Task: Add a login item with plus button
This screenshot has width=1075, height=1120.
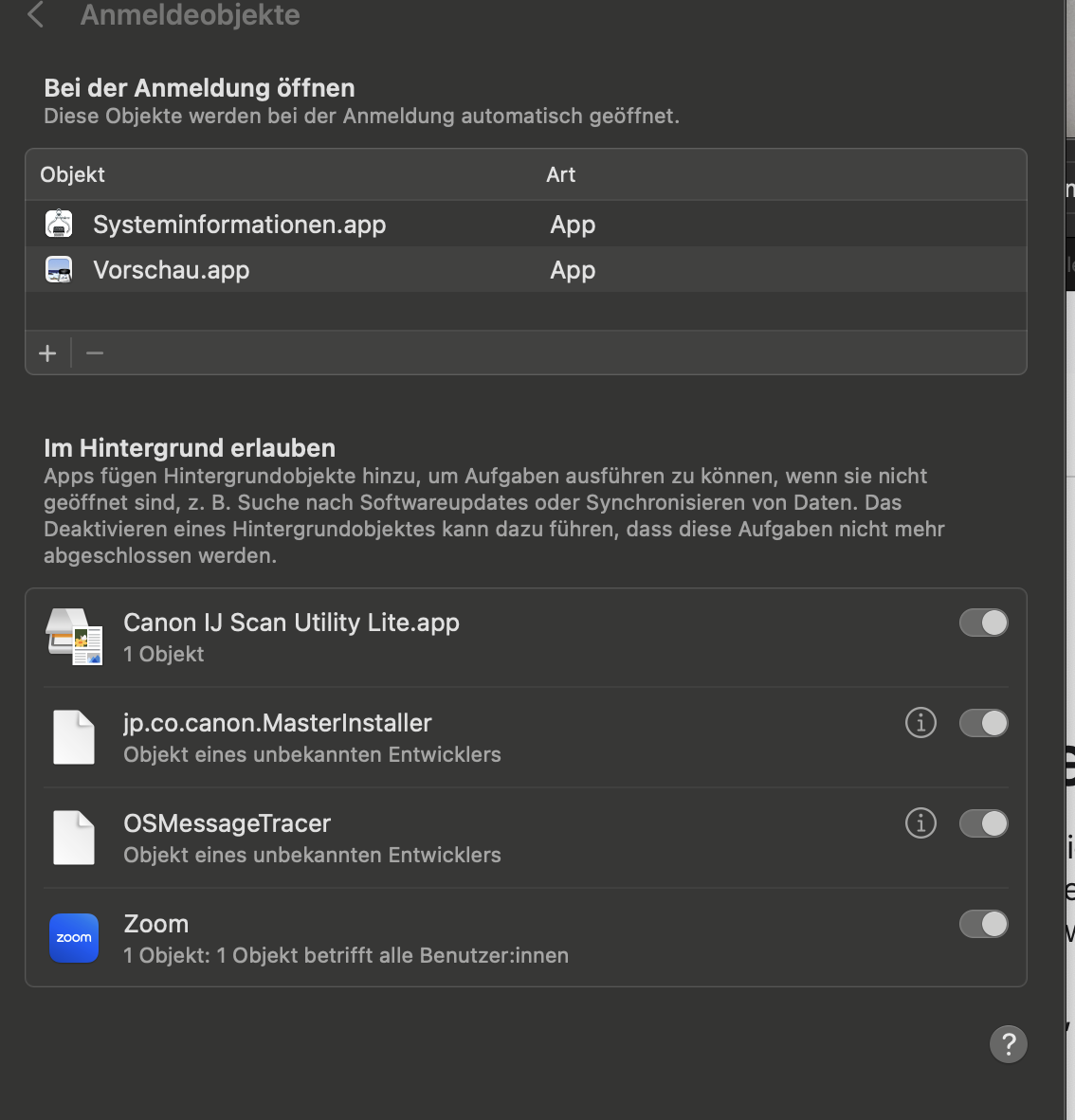Action: click(47, 353)
